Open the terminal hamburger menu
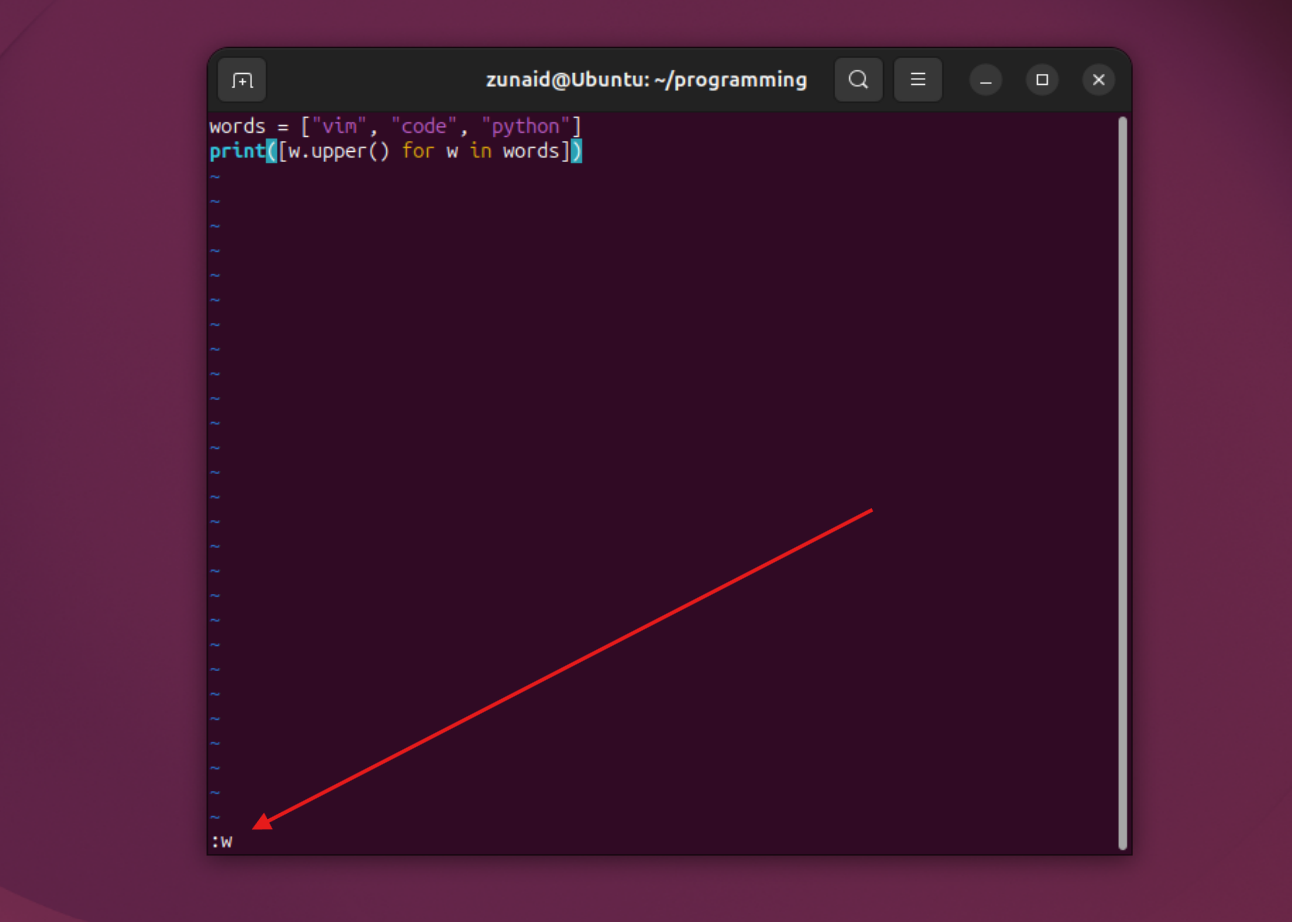Image resolution: width=1292 pixels, height=922 pixels. coord(918,80)
